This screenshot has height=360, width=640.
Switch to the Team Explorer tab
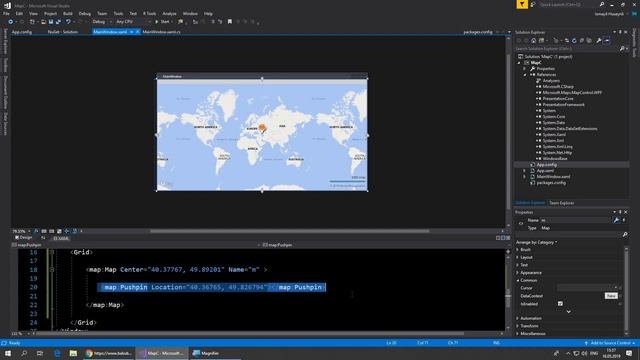[562, 203]
